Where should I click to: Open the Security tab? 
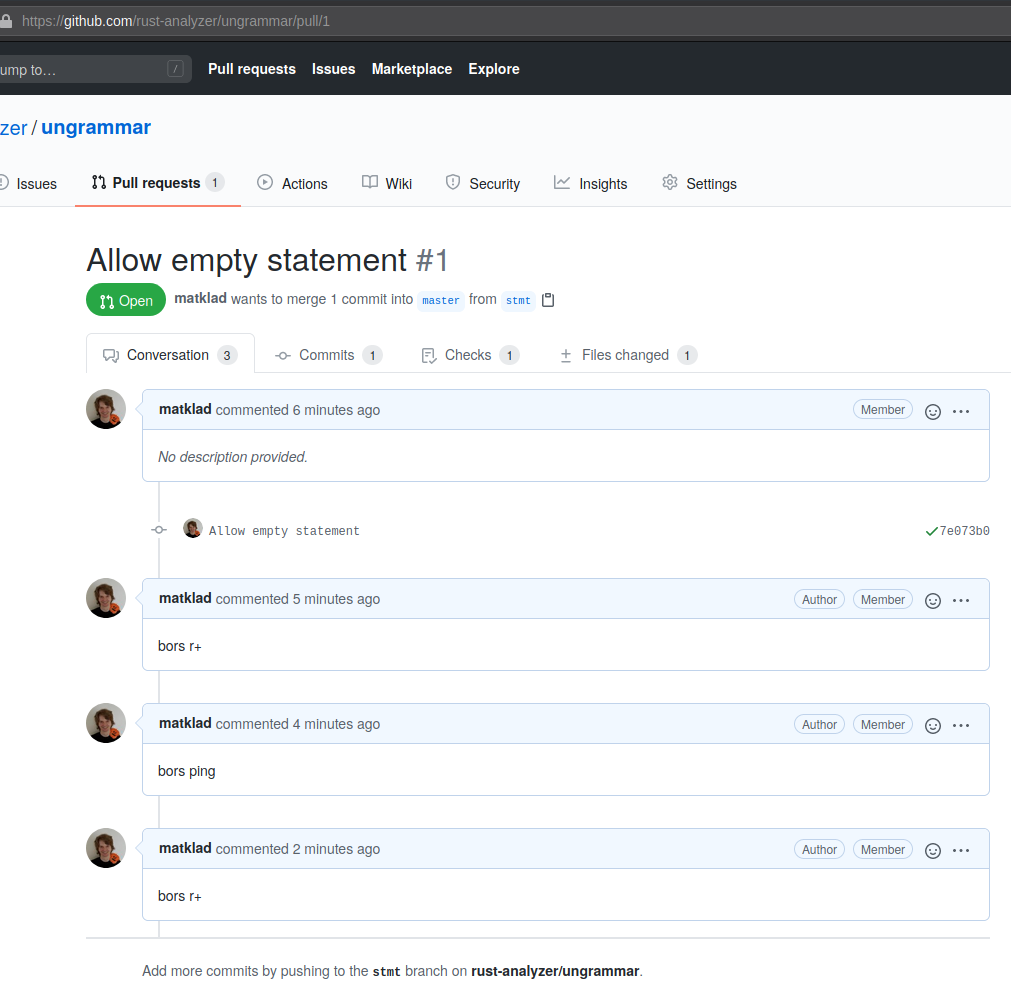pyautogui.click(x=483, y=184)
